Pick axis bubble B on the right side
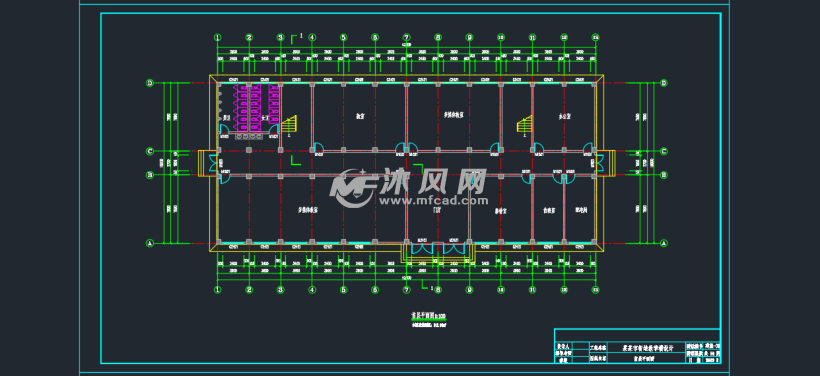This screenshot has width=820, height=376. pos(664,175)
